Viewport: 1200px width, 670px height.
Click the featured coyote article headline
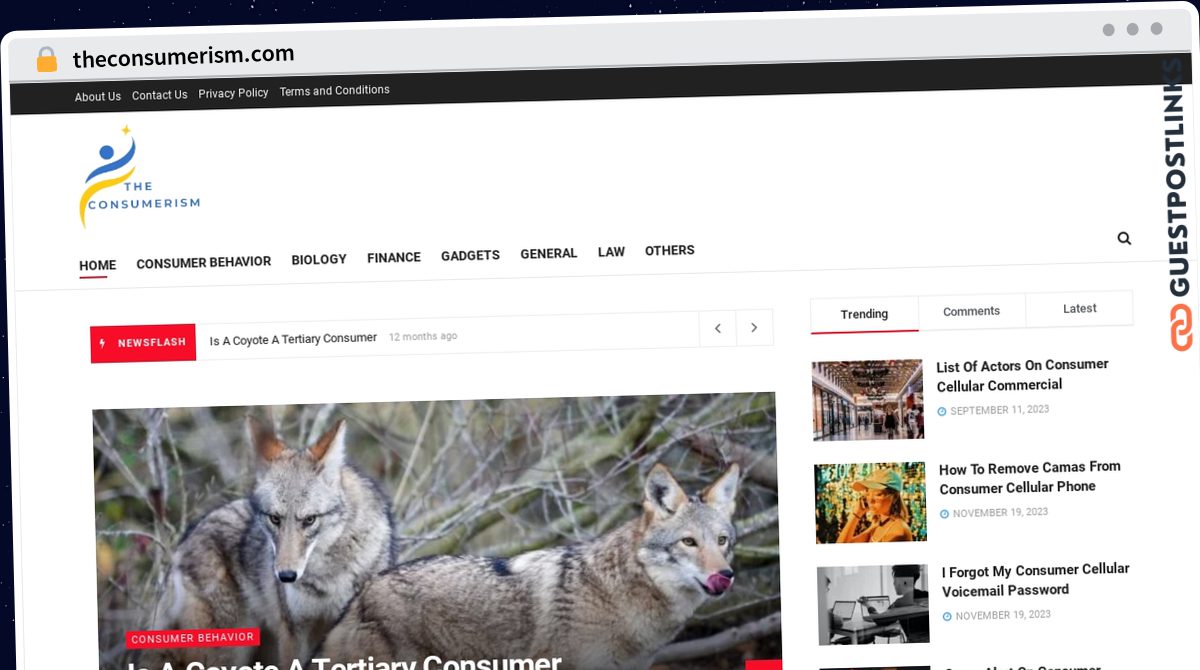[345, 661]
